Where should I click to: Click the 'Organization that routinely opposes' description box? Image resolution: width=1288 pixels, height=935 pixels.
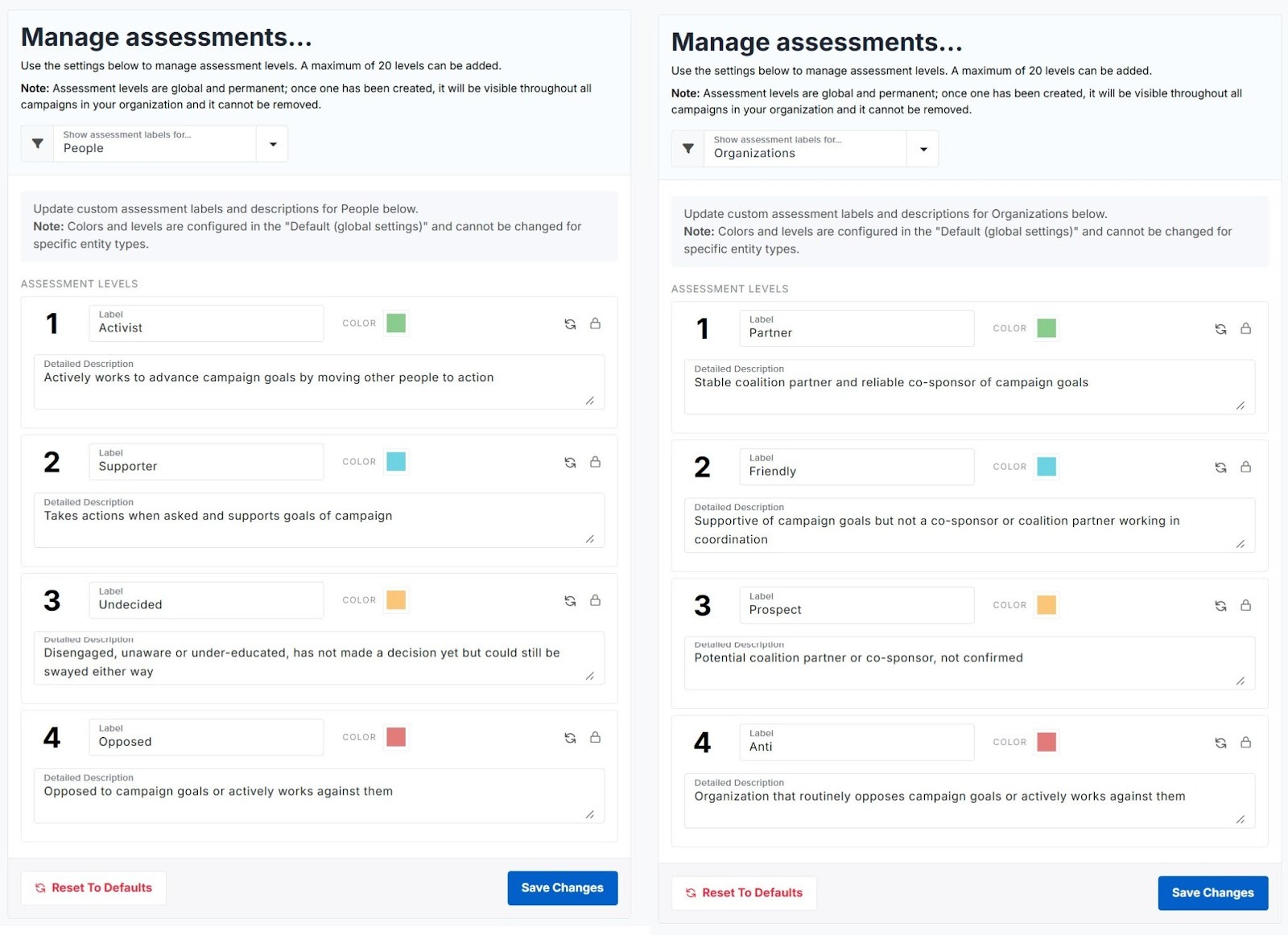tap(969, 801)
